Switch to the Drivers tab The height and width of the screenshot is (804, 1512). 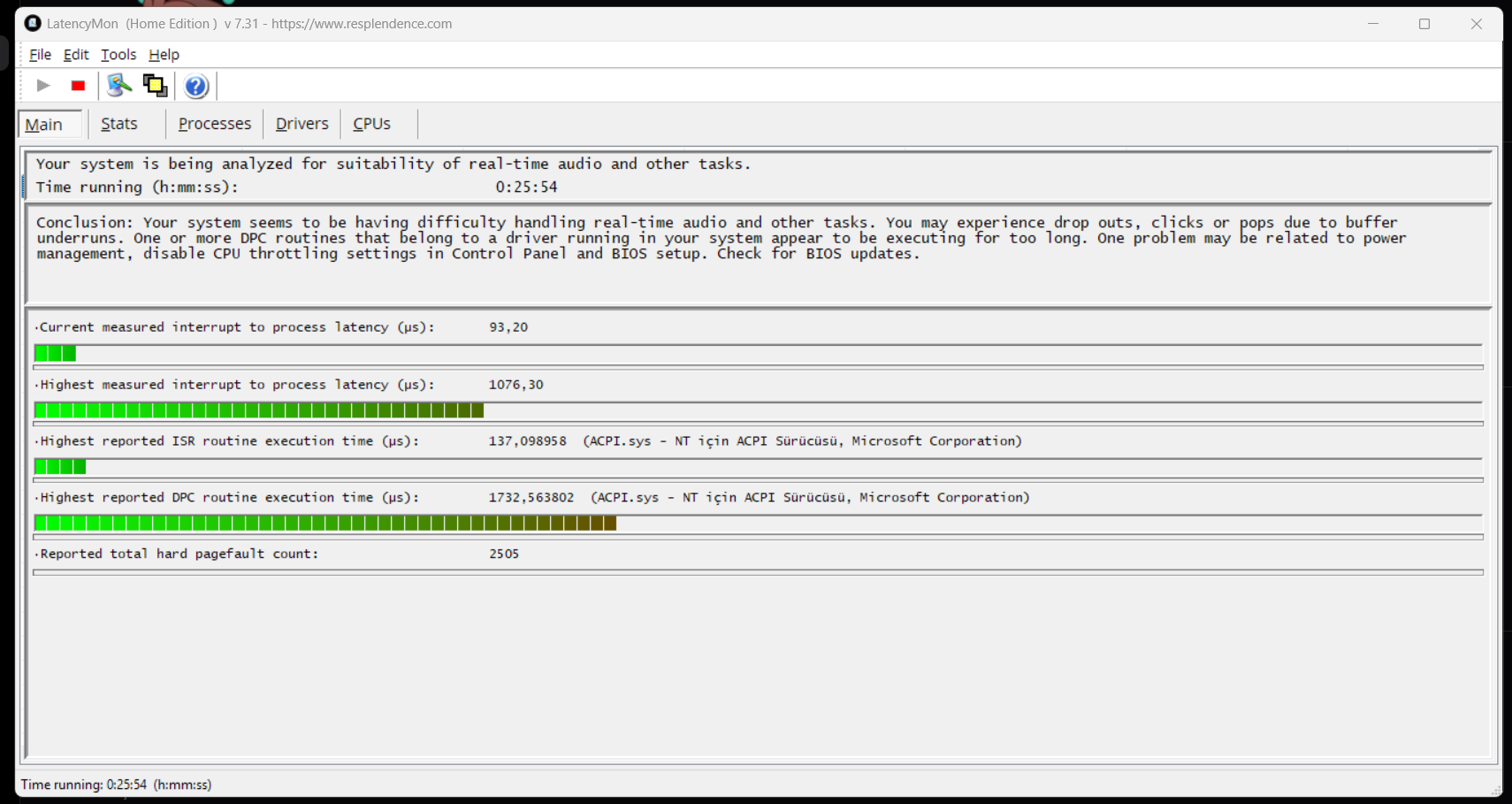click(302, 124)
